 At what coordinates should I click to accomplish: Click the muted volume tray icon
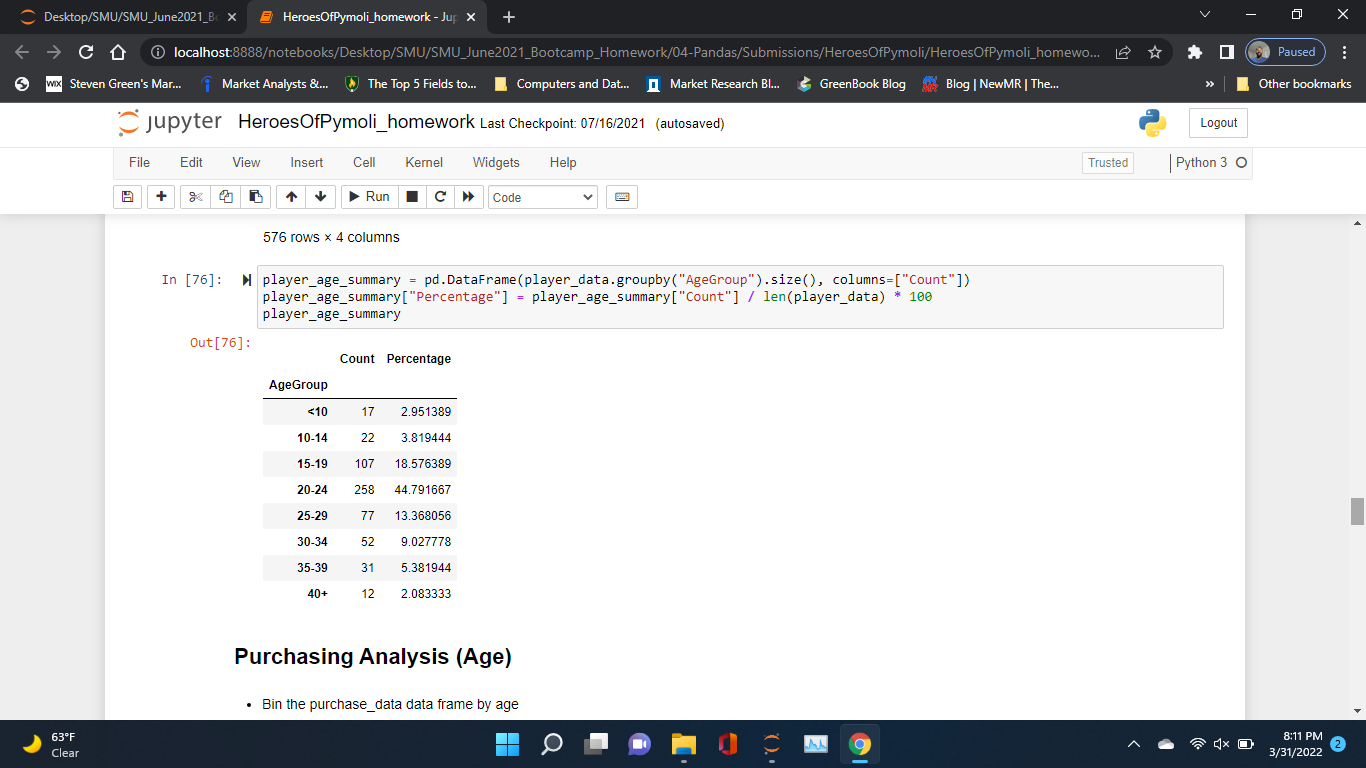click(x=1221, y=744)
